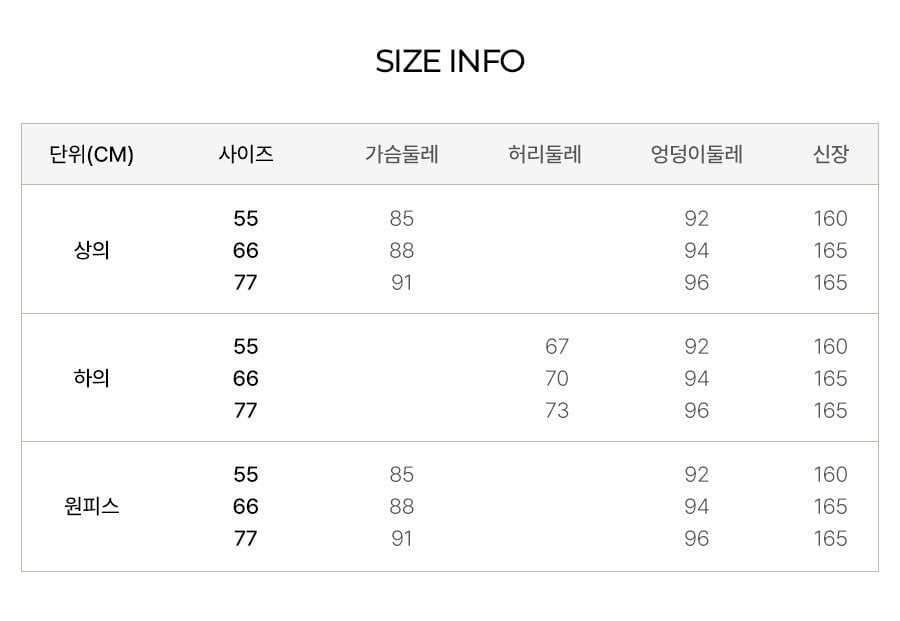Click waist value 73 in 하의
This screenshot has height=621, width=900.
pos(557,410)
